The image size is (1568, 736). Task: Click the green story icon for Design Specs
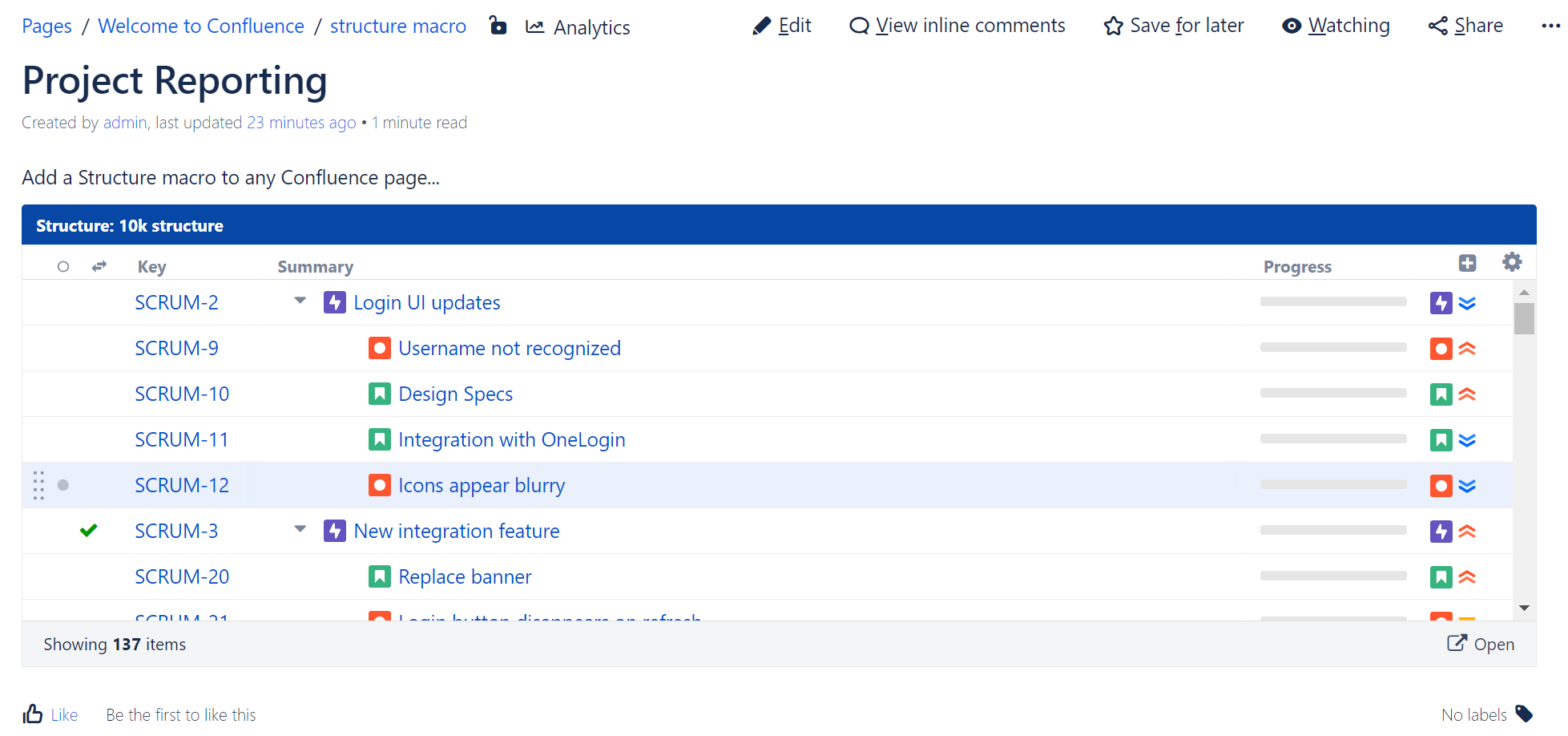pos(379,394)
